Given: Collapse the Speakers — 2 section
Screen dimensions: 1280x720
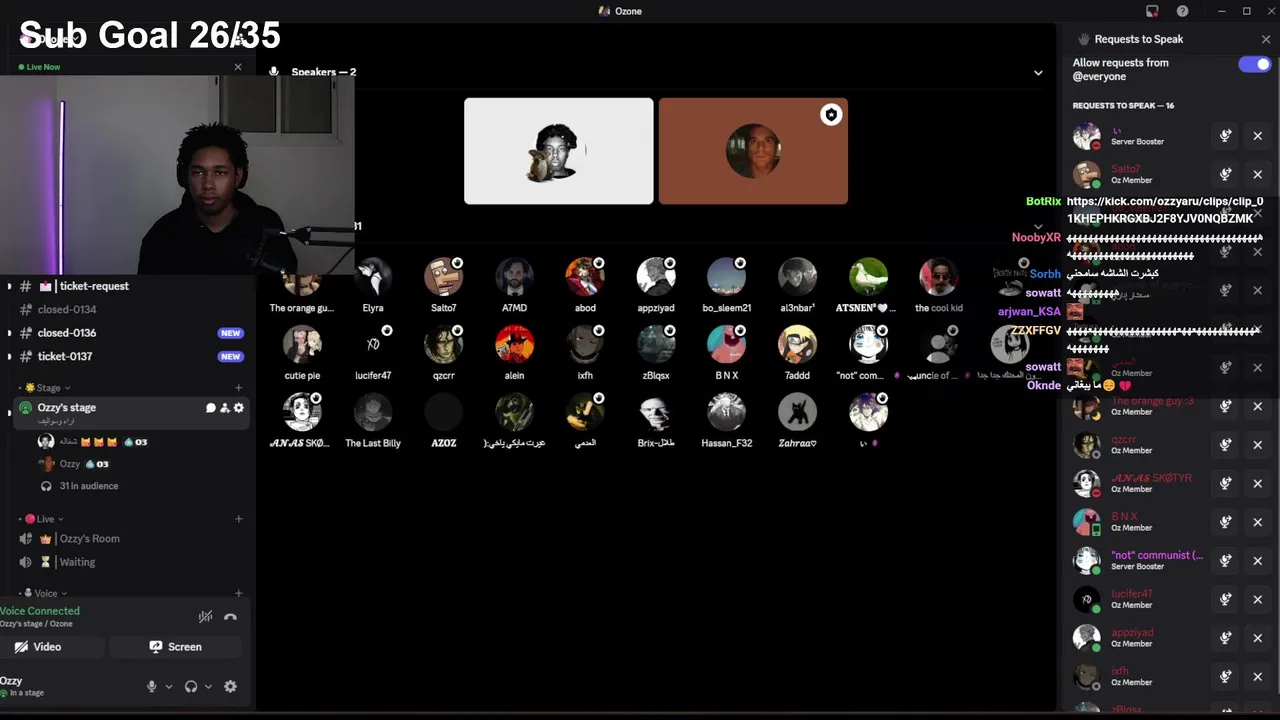Looking at the screenshot, I should click(x=1038, y=72).
